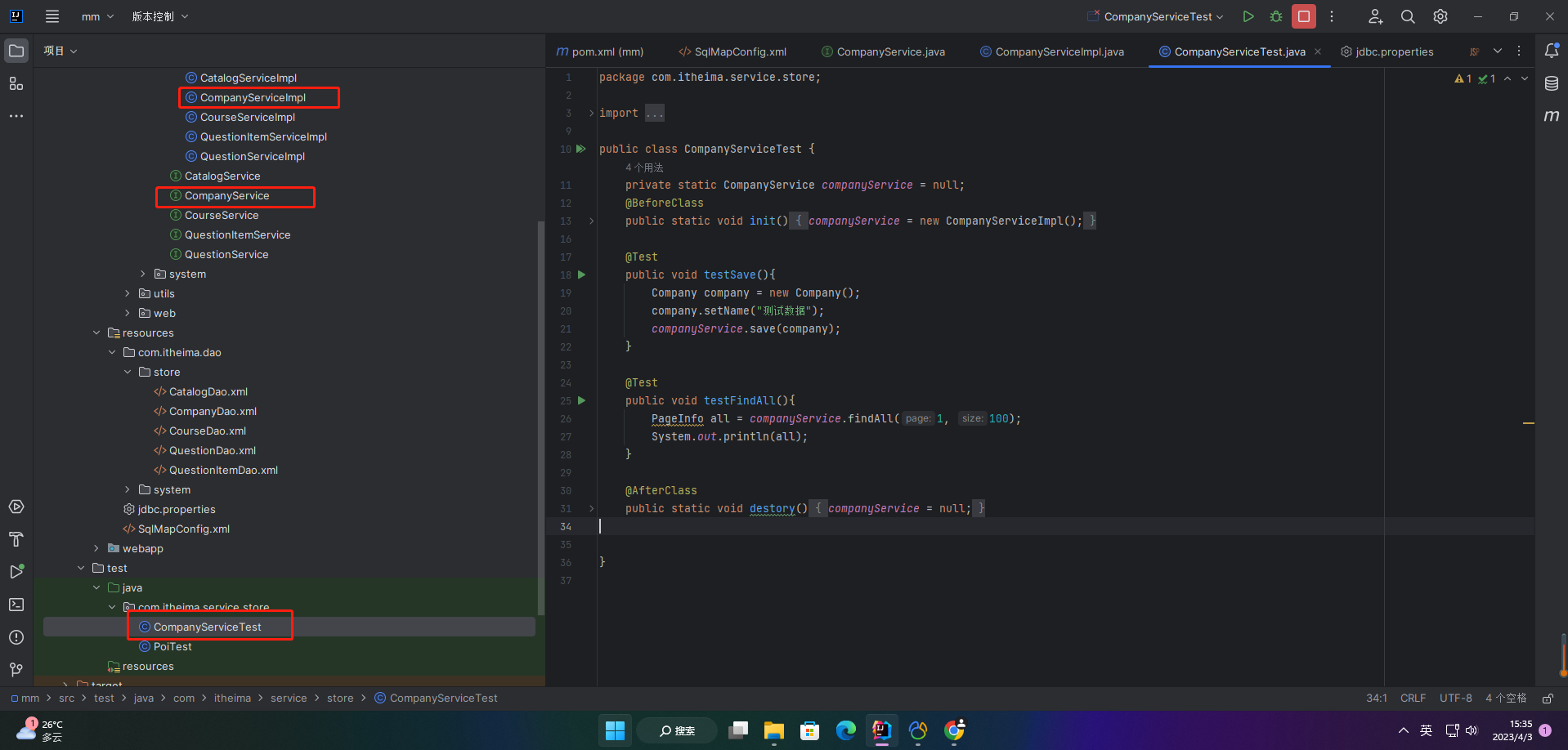Go to next highlighted problem arrow
This screenshot has width=1568, height=750.
coord(1525,78)
